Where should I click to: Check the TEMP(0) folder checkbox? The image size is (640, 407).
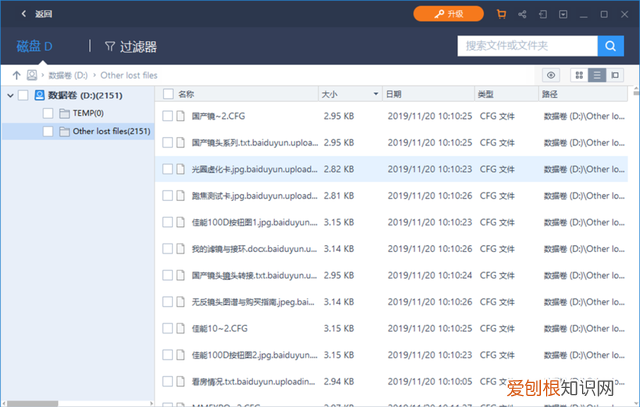pos(48,113)
